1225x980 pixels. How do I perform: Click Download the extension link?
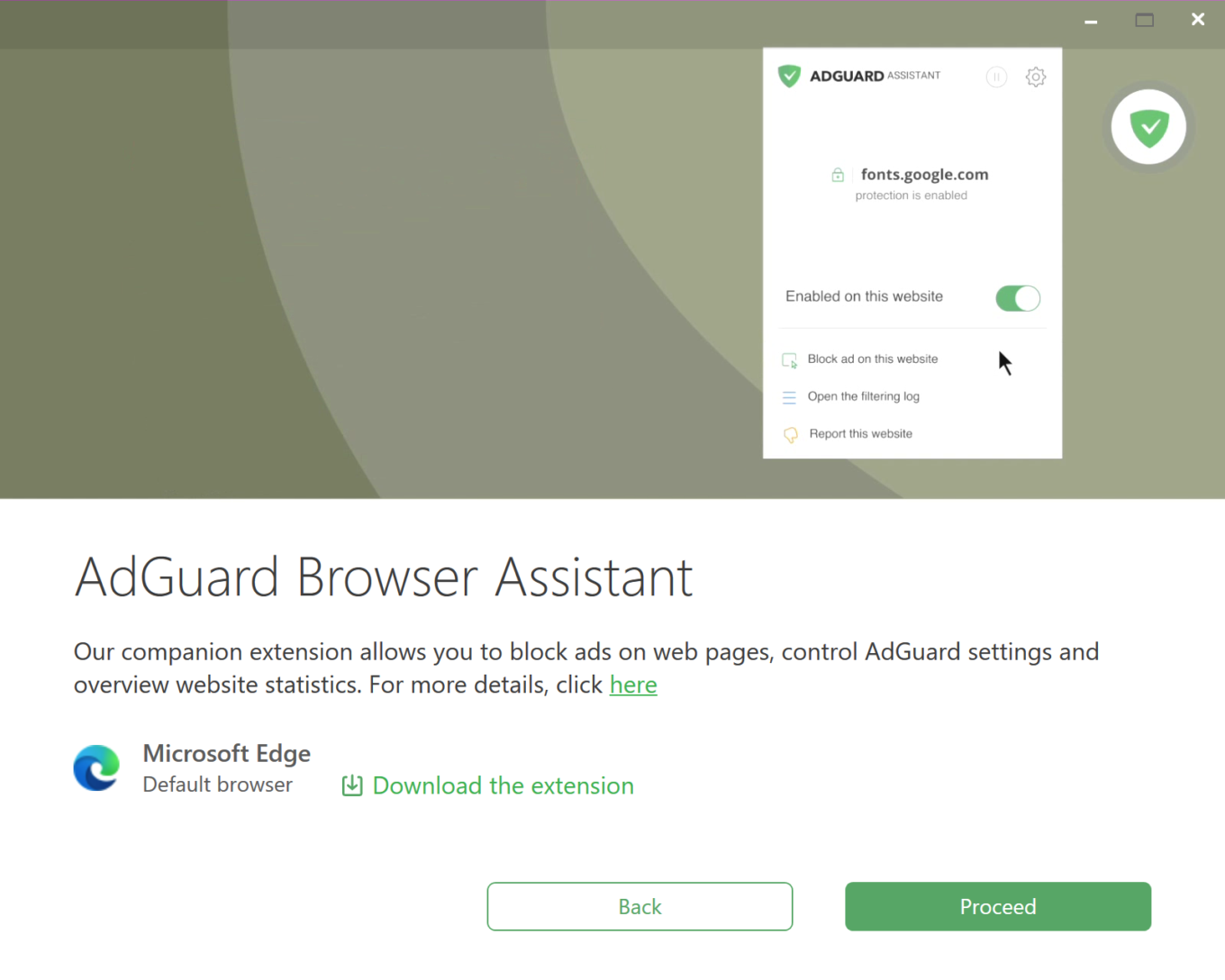[503, 786]
